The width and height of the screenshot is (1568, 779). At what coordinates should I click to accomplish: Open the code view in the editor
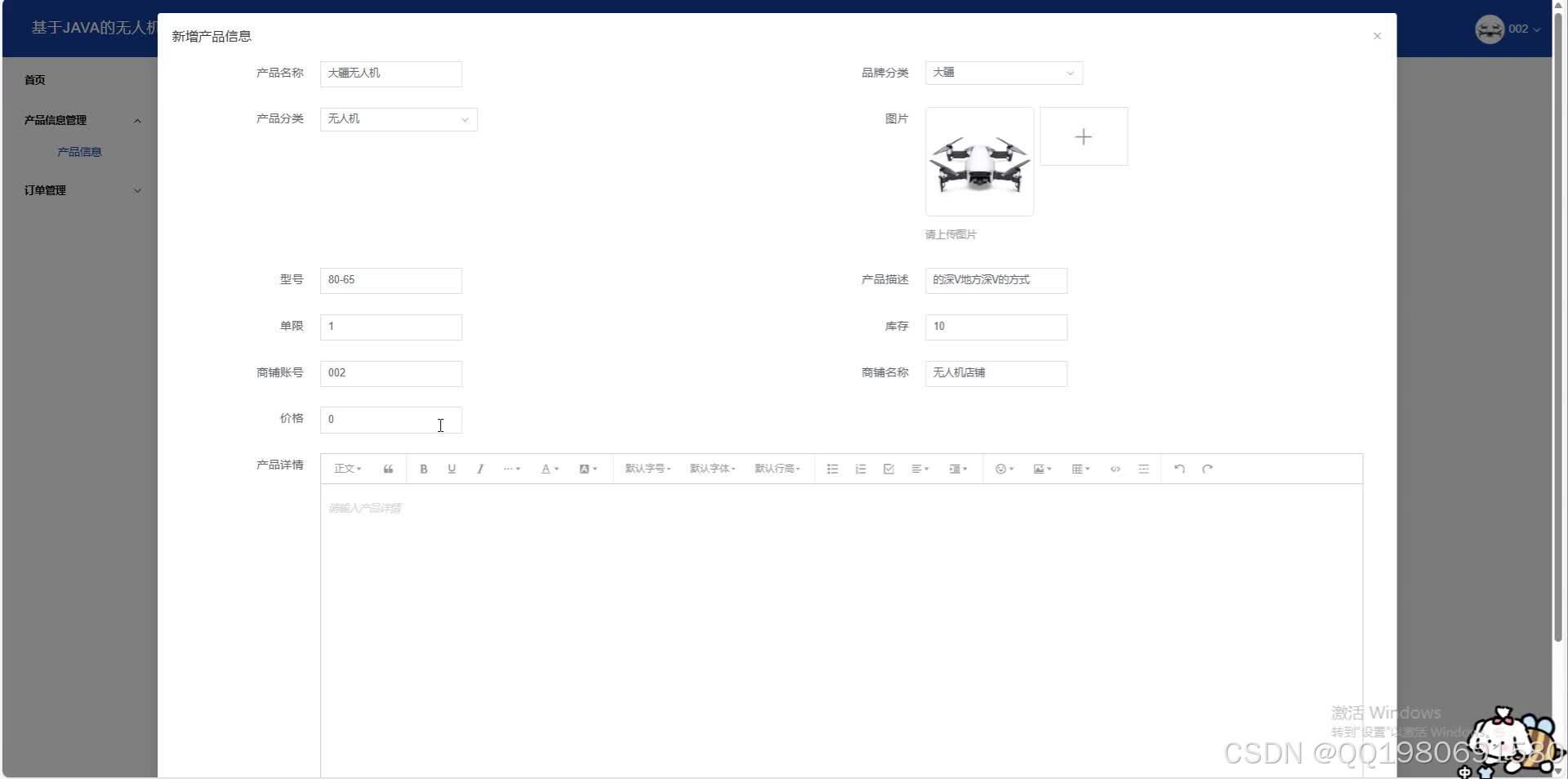pos(1115,468)
